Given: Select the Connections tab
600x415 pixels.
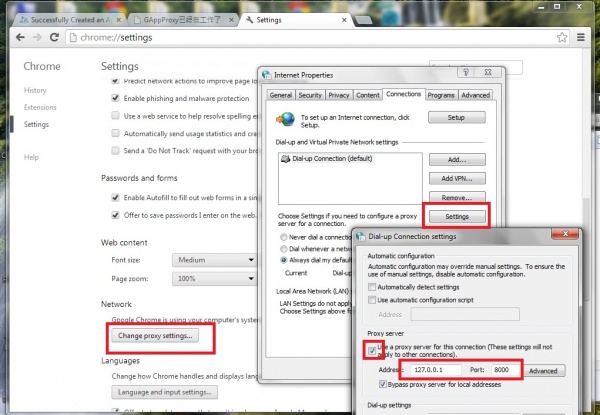Looking at the screenshot, I should (403, 94).
